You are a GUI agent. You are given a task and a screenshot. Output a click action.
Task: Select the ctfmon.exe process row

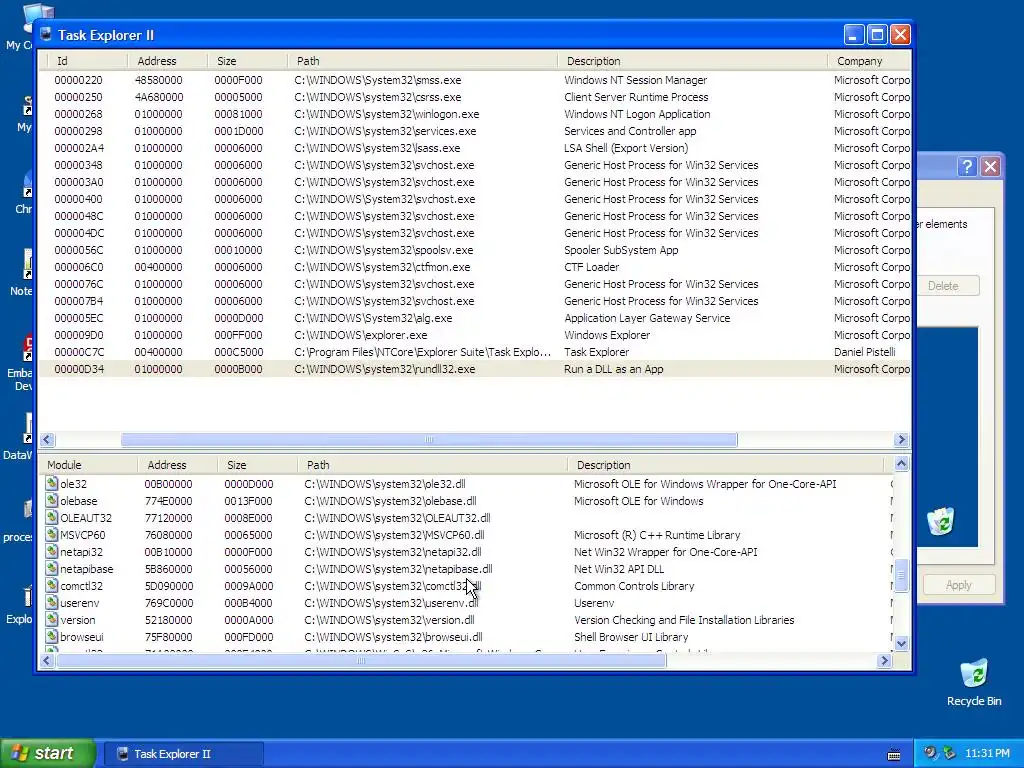(474, 266)
